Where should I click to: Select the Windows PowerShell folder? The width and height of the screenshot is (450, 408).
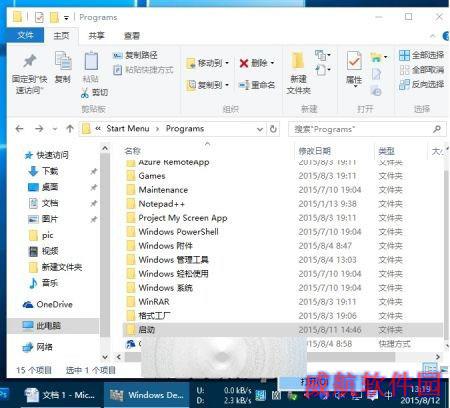click(x=172, y=232)
